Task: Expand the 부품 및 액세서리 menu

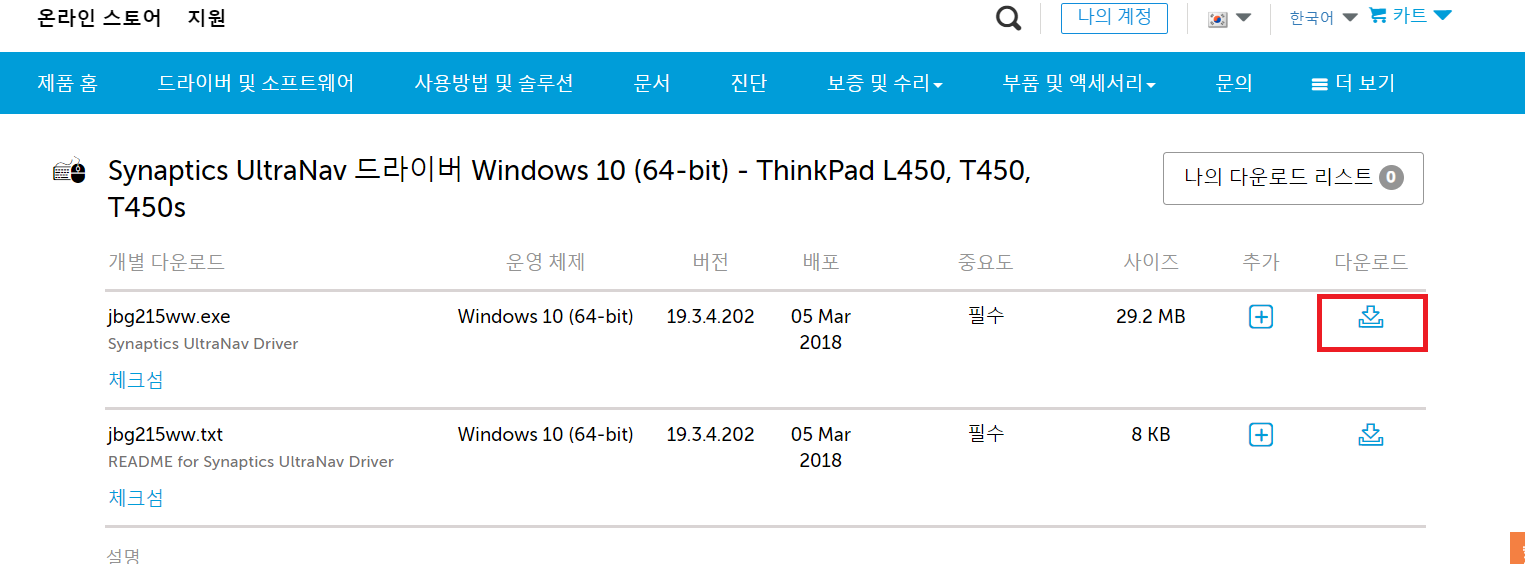Action: 1079,84
